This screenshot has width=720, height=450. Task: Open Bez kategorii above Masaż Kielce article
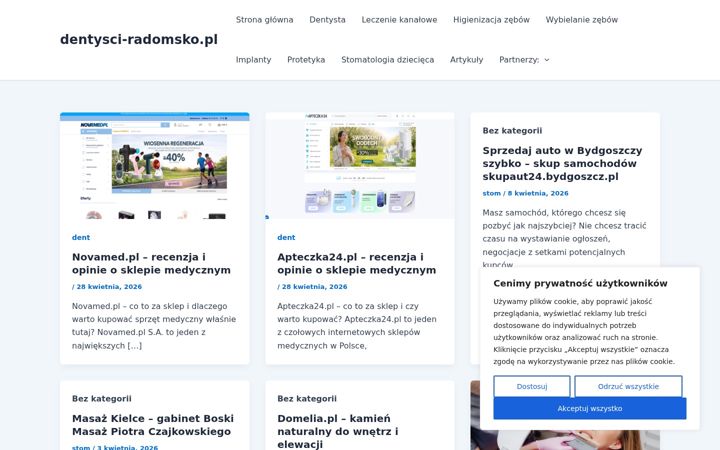coord(101,399)
